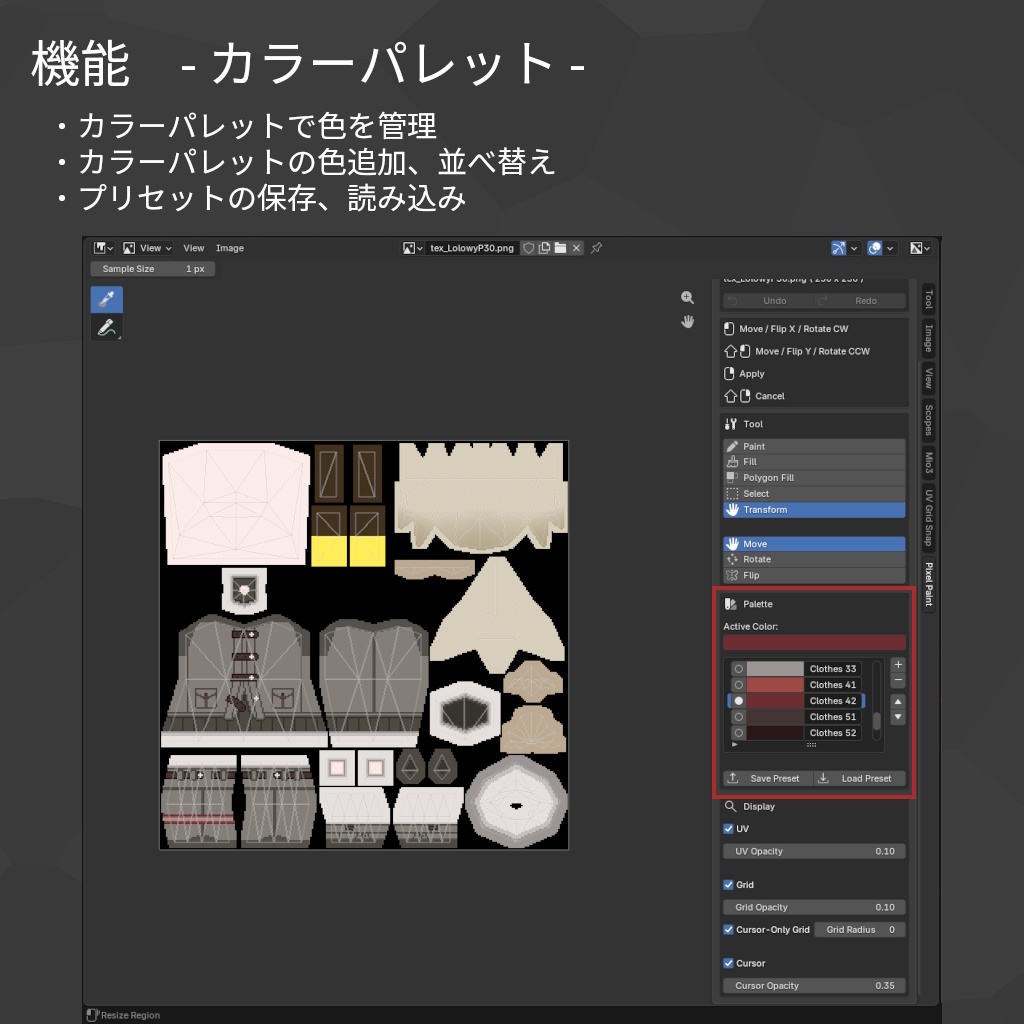Open the View menu in the header
This screenshot has height=1024, width=1024.
tap(193, 248)
